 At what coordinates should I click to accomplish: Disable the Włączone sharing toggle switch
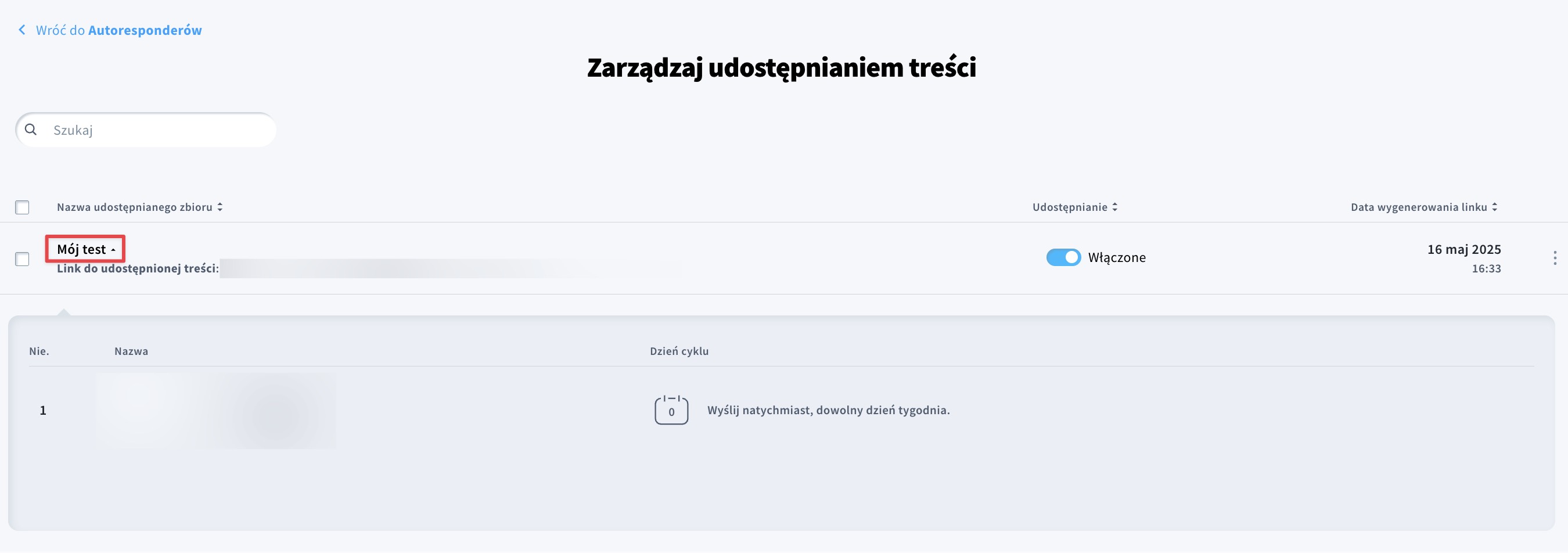pos(1063,257)
